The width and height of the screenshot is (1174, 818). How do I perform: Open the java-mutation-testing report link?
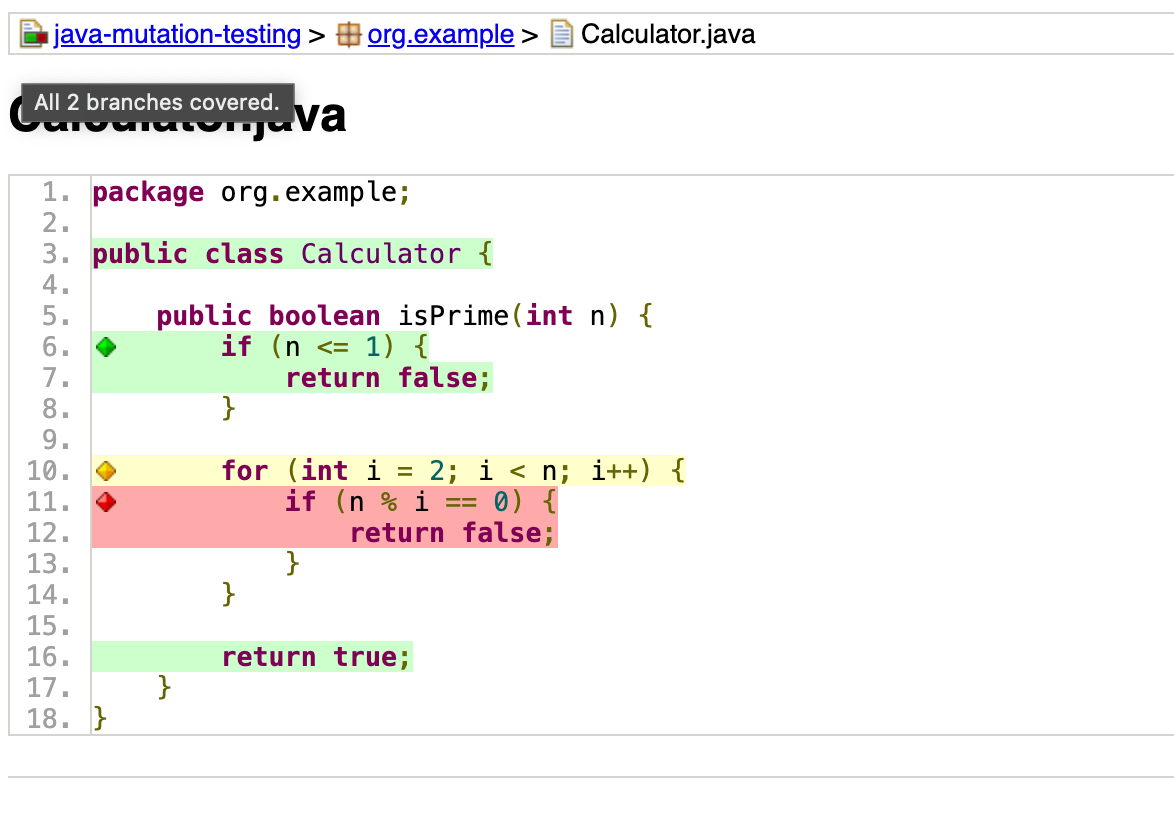click(178, 33)
